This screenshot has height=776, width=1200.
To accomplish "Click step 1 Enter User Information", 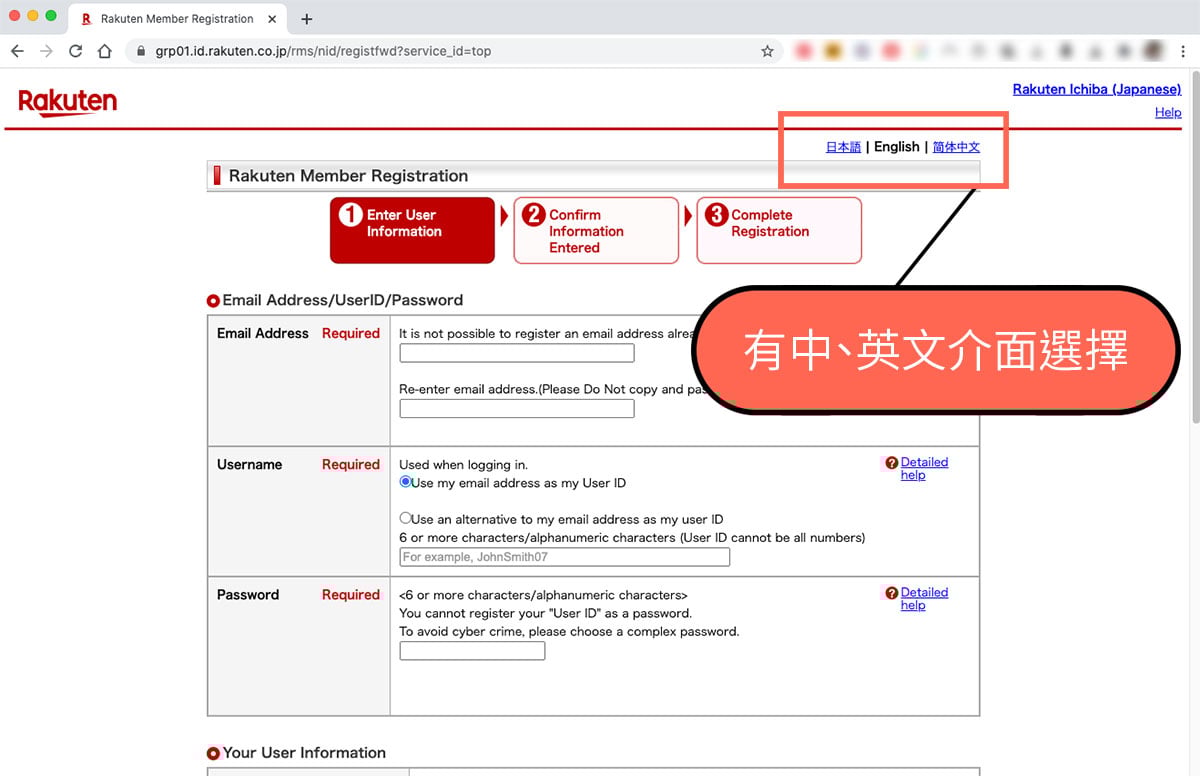I will (x=412, y=230).
